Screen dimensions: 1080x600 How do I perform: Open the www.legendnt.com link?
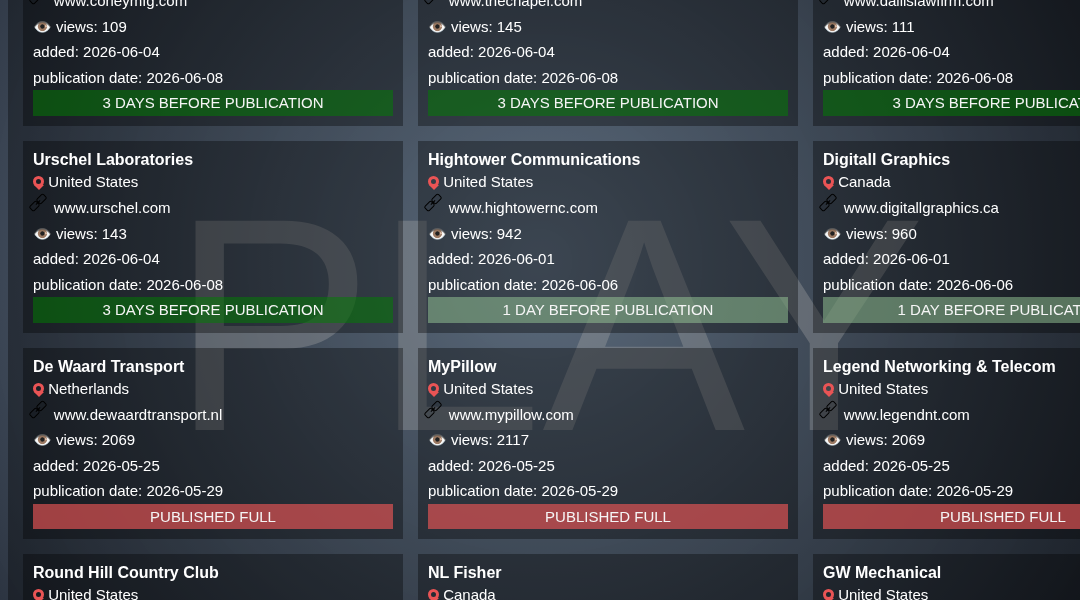point(906,415)
